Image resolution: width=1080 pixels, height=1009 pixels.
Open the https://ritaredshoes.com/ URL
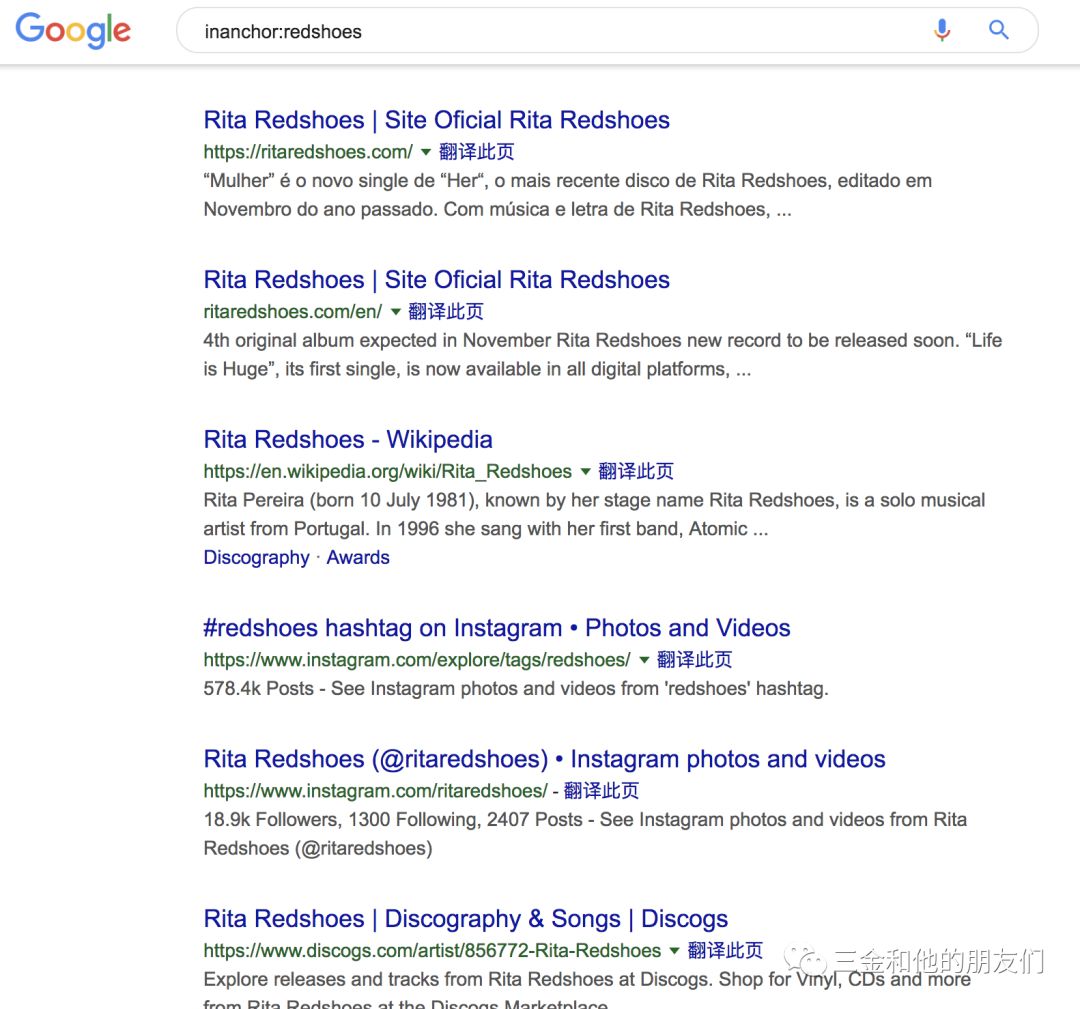tap(308, 152)
